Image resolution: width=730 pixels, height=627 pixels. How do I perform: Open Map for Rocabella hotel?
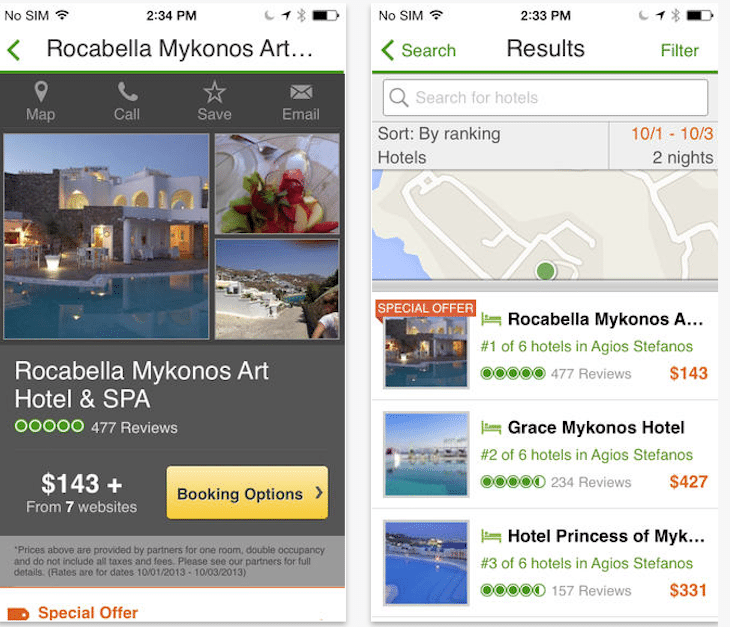point(41,101)
